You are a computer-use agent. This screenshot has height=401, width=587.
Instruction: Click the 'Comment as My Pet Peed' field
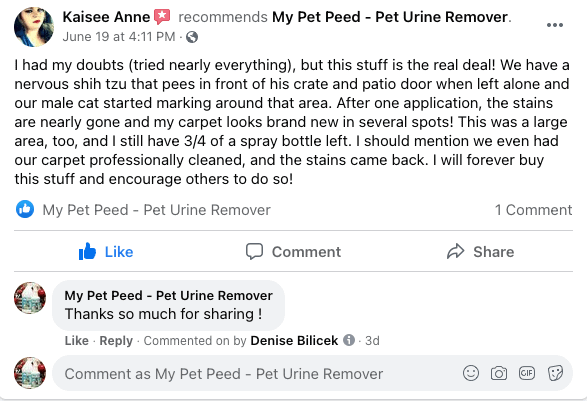coord(313,373)
